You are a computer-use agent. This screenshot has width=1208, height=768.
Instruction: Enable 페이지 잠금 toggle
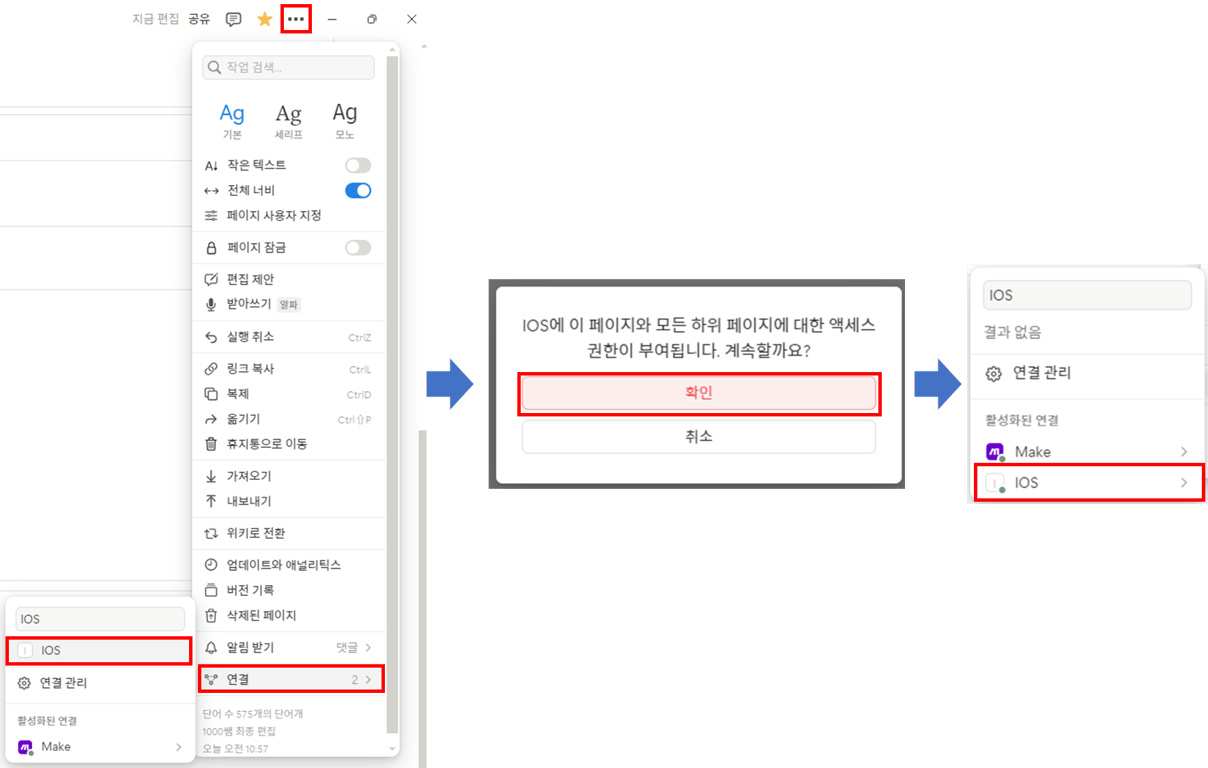coord(357,247)
